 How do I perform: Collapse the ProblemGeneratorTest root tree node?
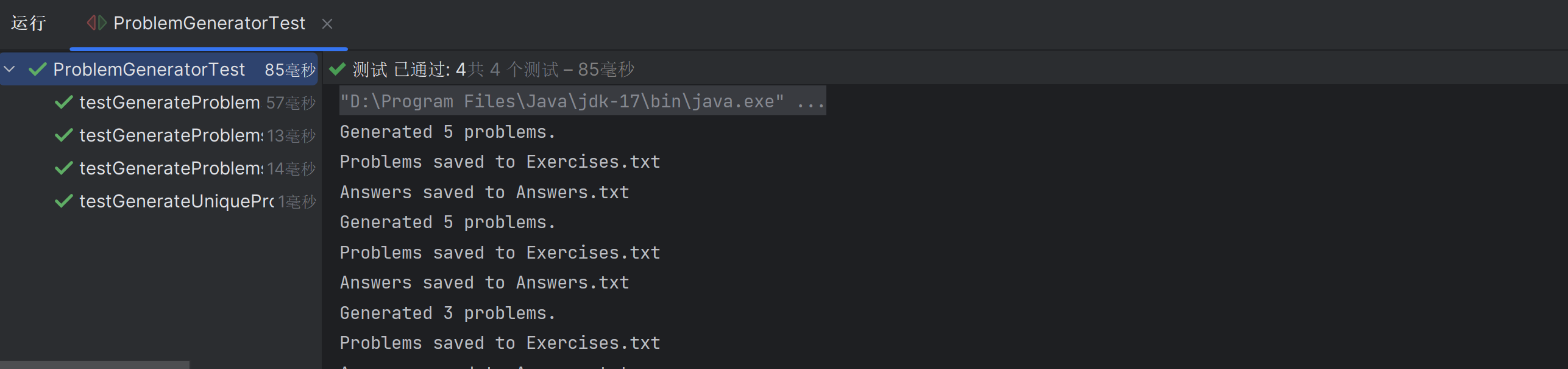tap(10, 69)
